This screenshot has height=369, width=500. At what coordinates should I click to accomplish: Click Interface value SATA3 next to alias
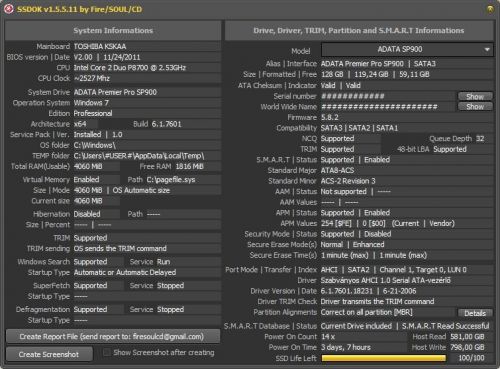click(x=425, y=64)
